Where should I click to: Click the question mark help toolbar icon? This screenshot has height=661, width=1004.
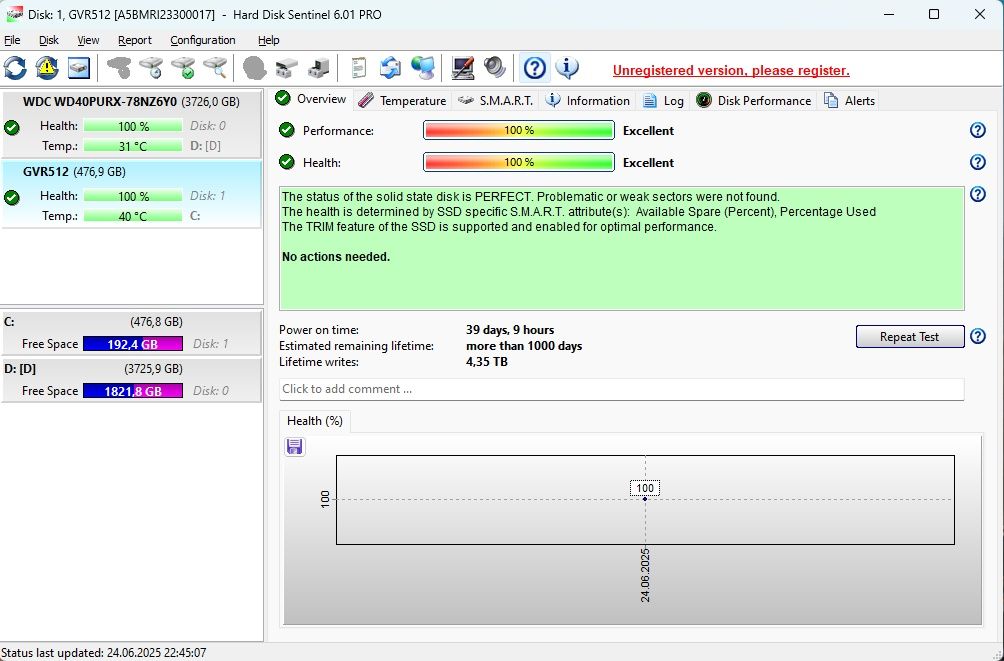click(x=534, y=67)
